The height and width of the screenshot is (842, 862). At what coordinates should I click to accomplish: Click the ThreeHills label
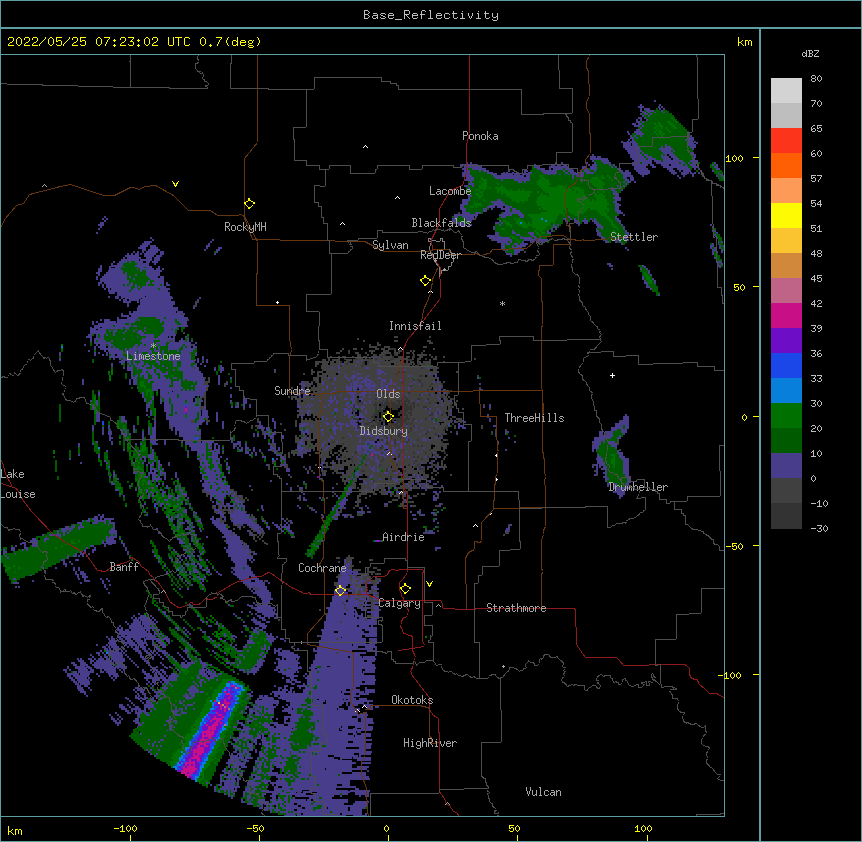pyautogui.click(x=534, y=418)
